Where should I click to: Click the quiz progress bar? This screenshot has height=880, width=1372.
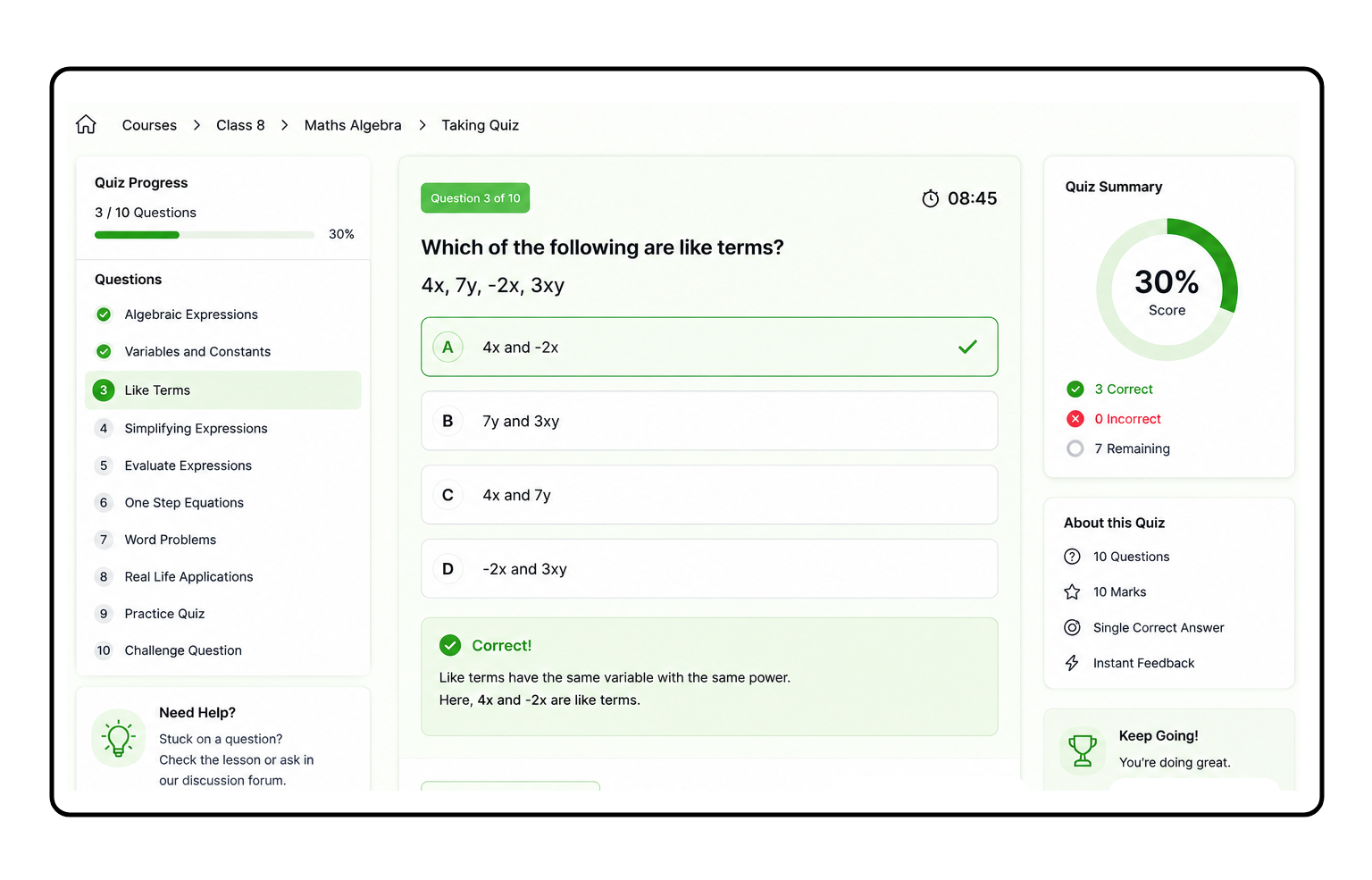[205, 235]
